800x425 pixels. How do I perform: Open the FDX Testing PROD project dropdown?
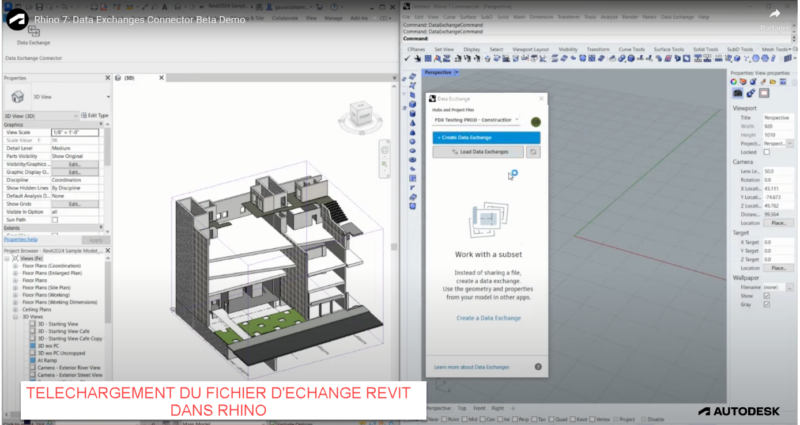click(480, 120)
